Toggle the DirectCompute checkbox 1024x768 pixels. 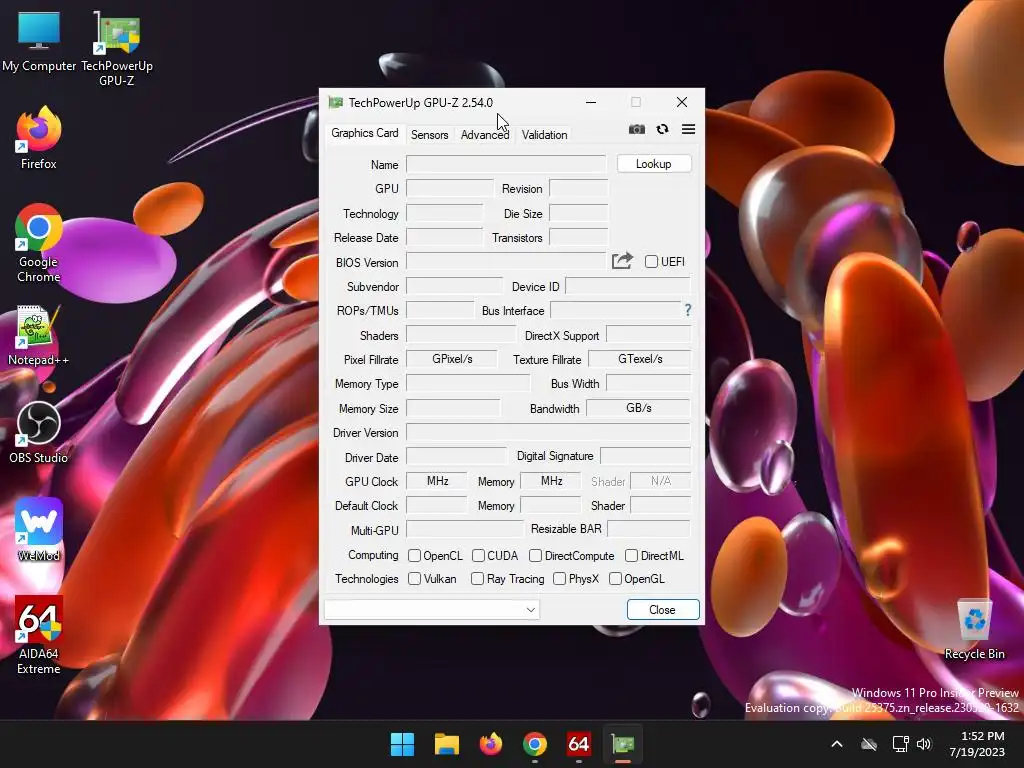[536, 555]
